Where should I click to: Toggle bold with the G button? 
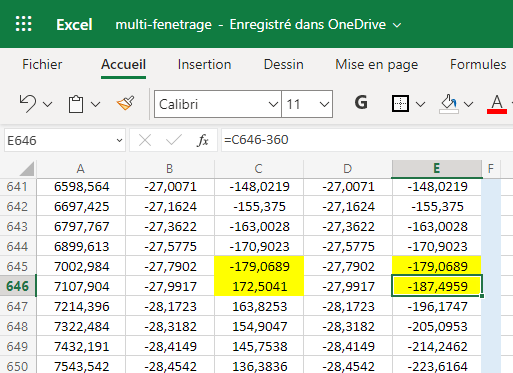pos(361,103)
